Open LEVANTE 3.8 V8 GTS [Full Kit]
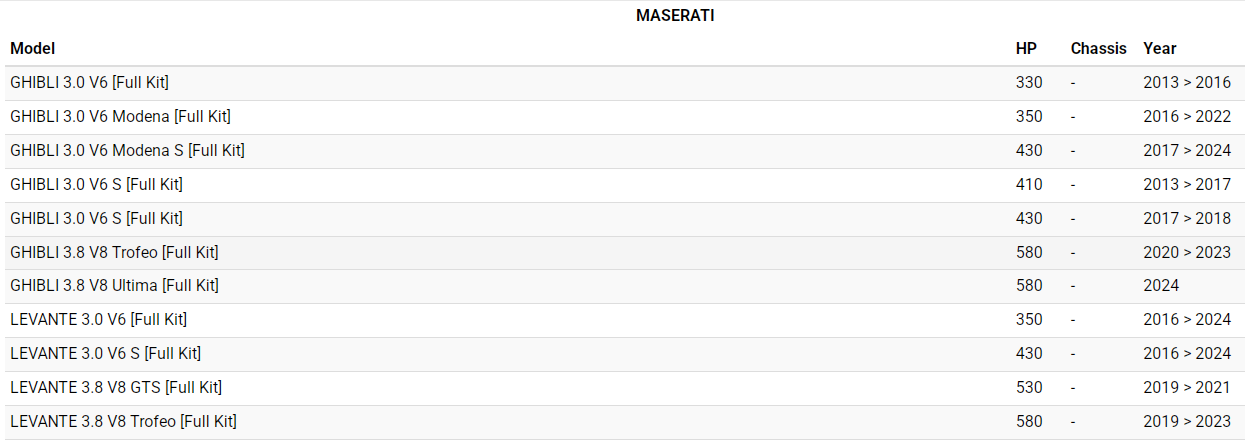1245x441 pixels. pyautogui.click(x=116, y=388)
